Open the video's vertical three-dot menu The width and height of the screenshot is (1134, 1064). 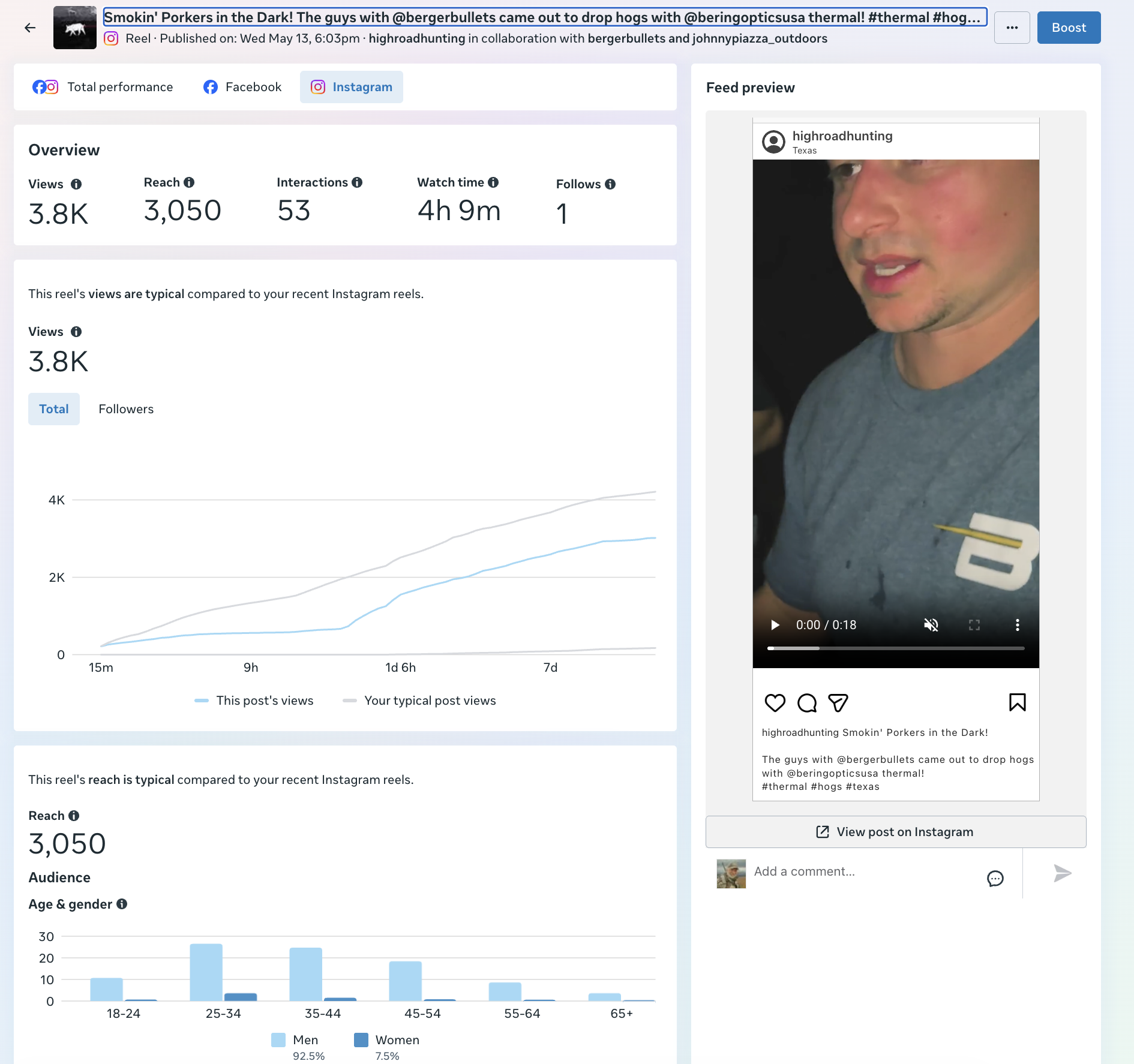pos(1017,625)
